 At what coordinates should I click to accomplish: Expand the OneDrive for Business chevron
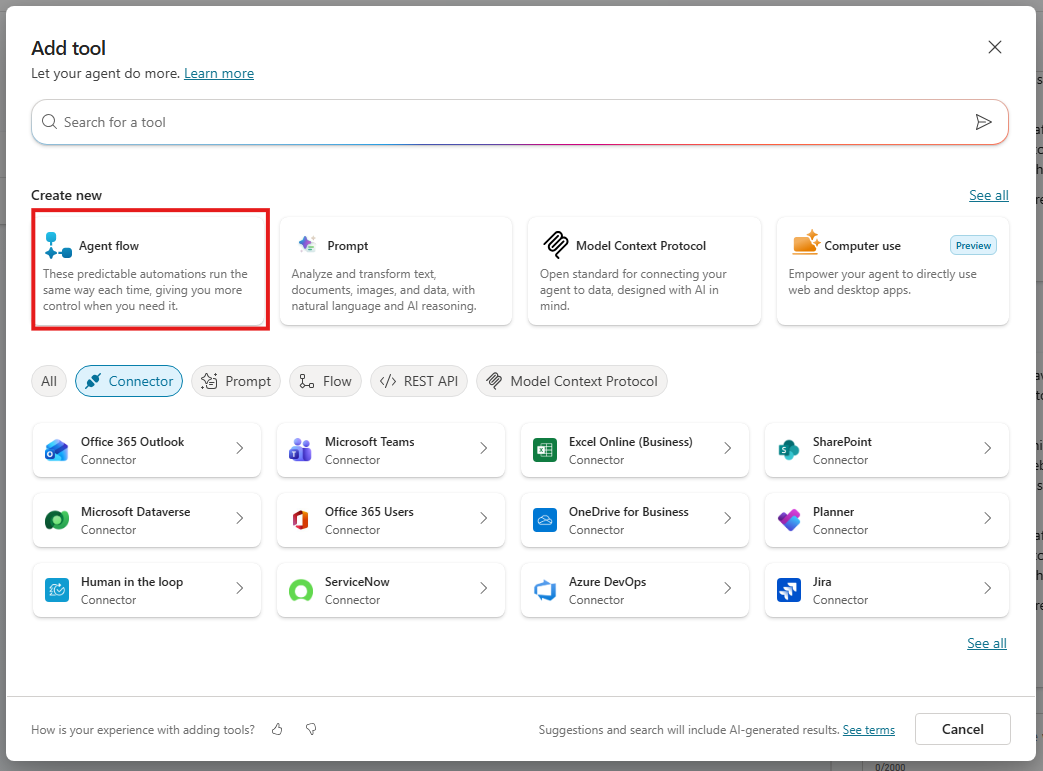728,518
